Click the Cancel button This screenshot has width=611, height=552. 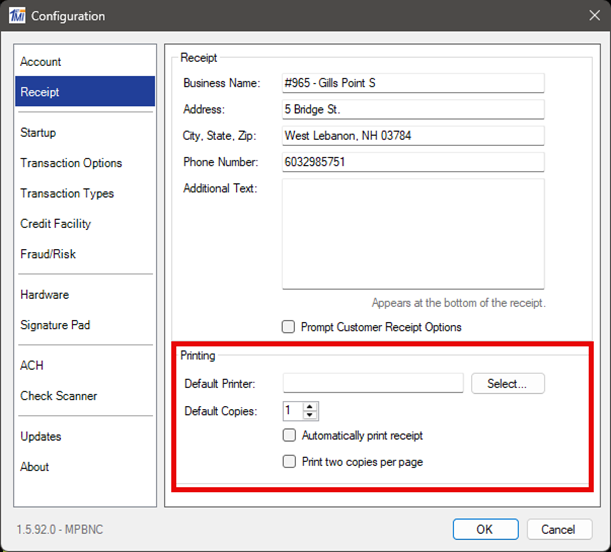point(558,529)
